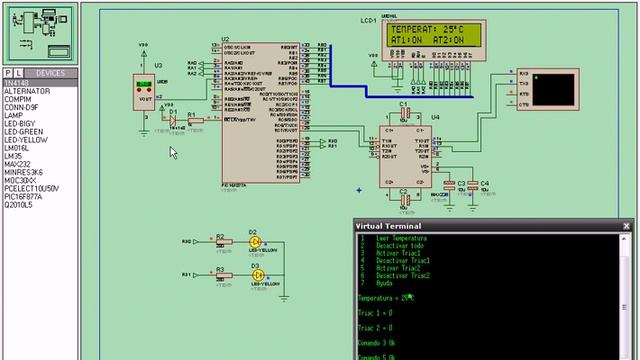640x360 pixels.
Task: Click the RA0 terminal label
Action: [192, 63]
